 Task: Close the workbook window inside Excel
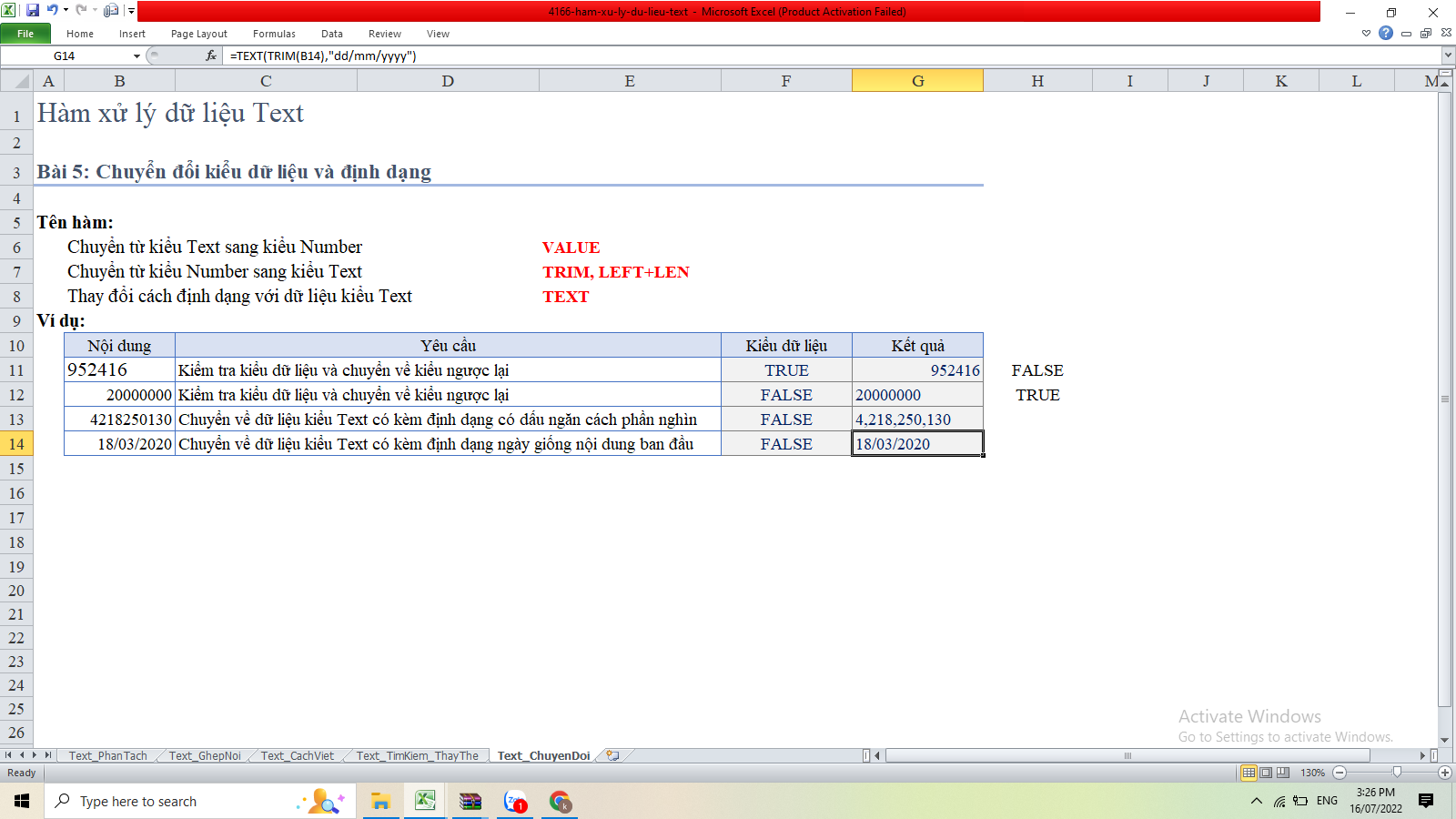1446,34
